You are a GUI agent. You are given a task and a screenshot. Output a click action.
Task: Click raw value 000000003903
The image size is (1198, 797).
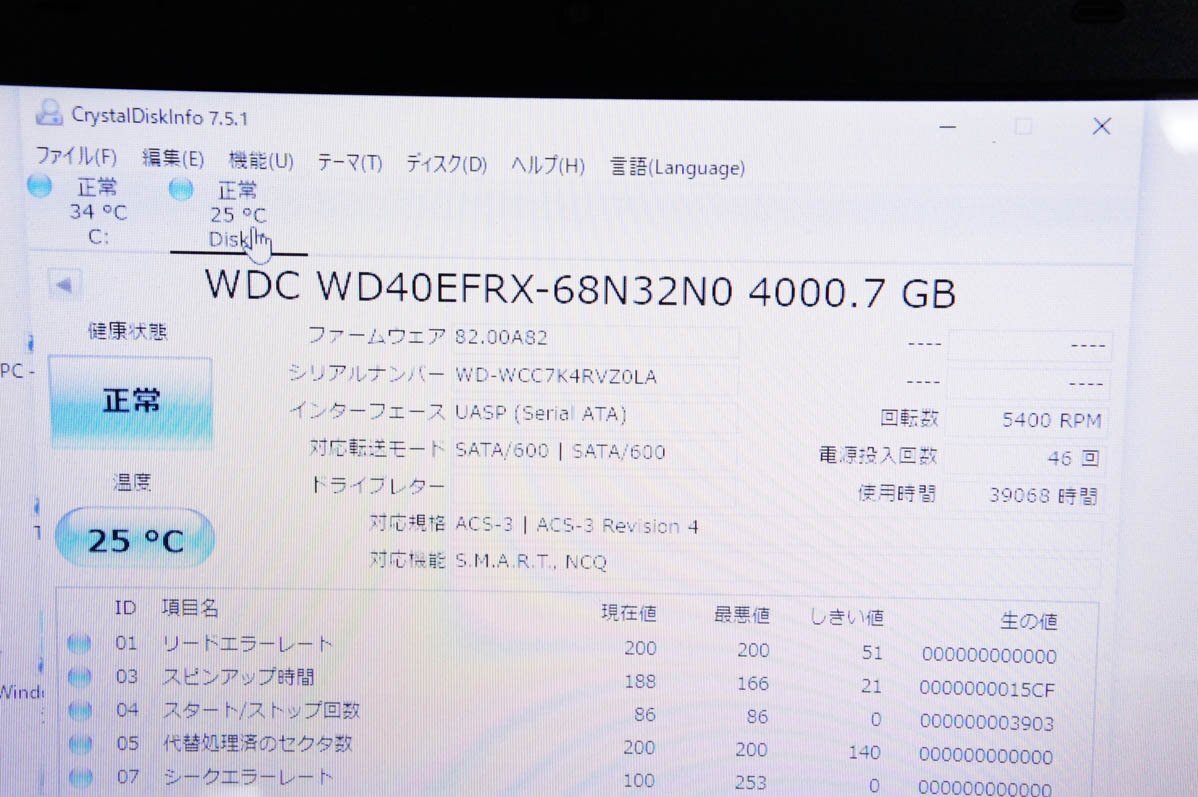[x=986, y=722]
